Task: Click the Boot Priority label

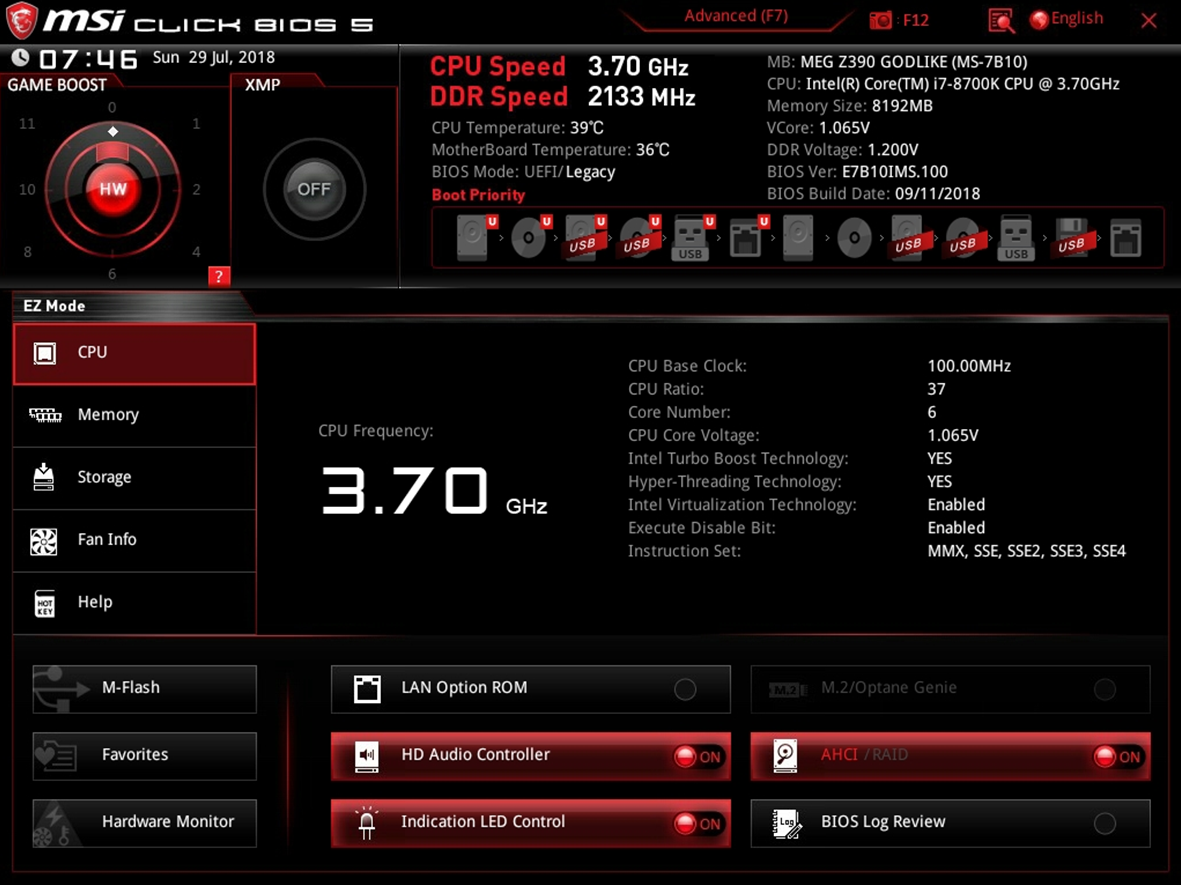Action: pos(478,195)
